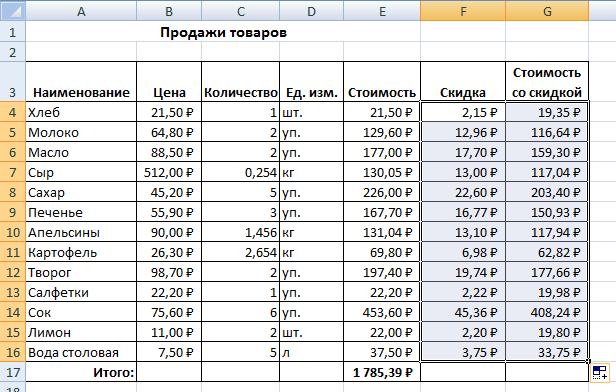This screenshot has width=616, height=392.
Task: Select the cell 'Сыр'
Action: click(81, 172)
